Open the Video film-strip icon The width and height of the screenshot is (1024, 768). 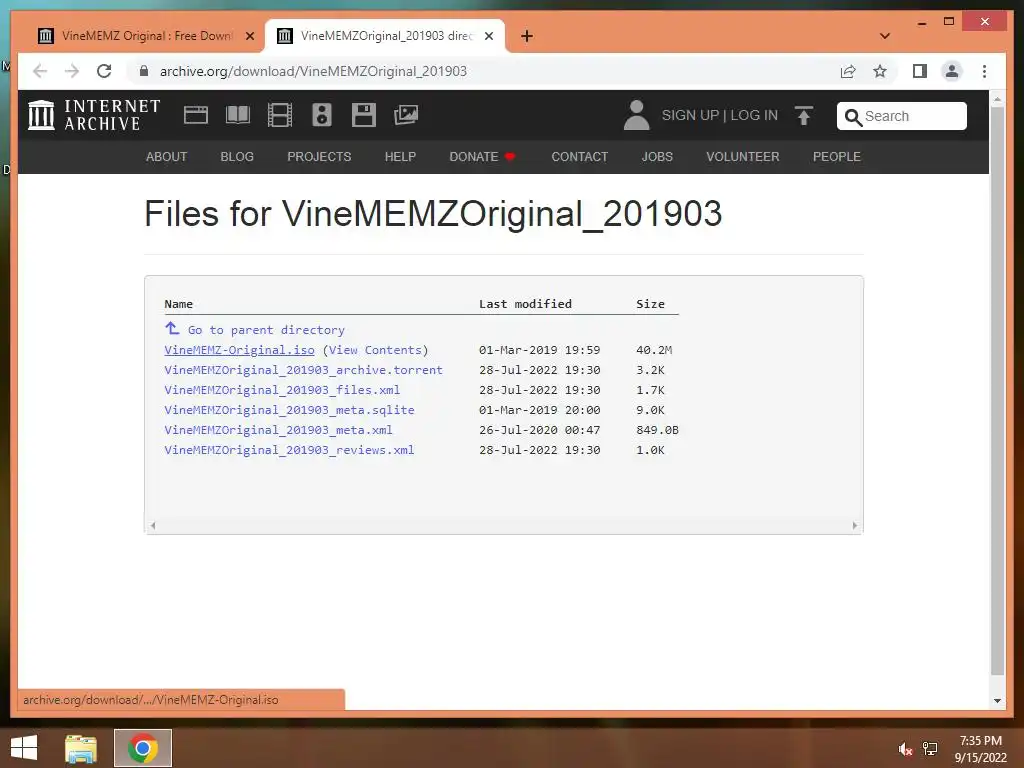[x=280, y=115]
